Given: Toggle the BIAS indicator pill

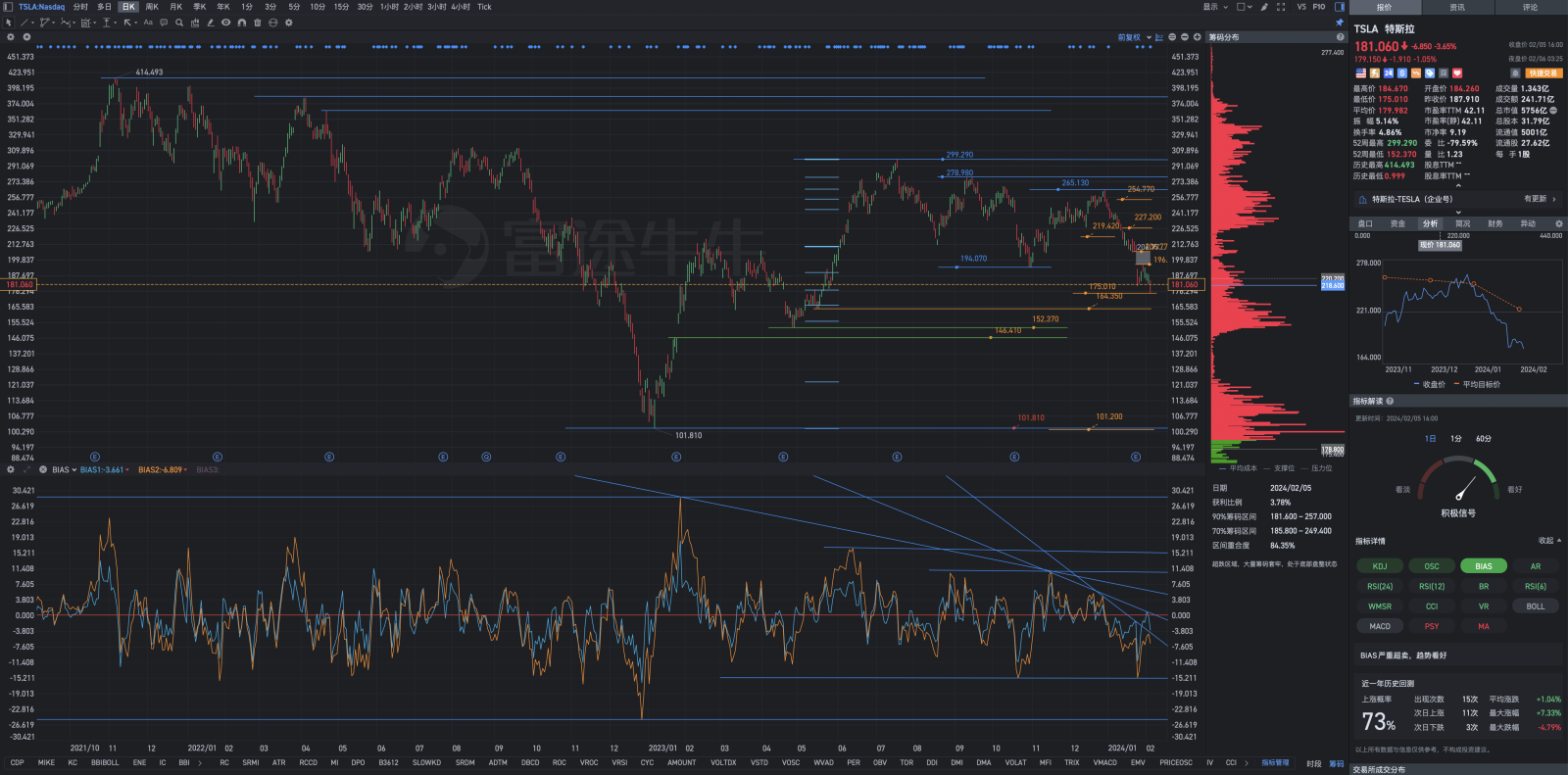Looking at the screenshot, I should tap(1484, 566).
